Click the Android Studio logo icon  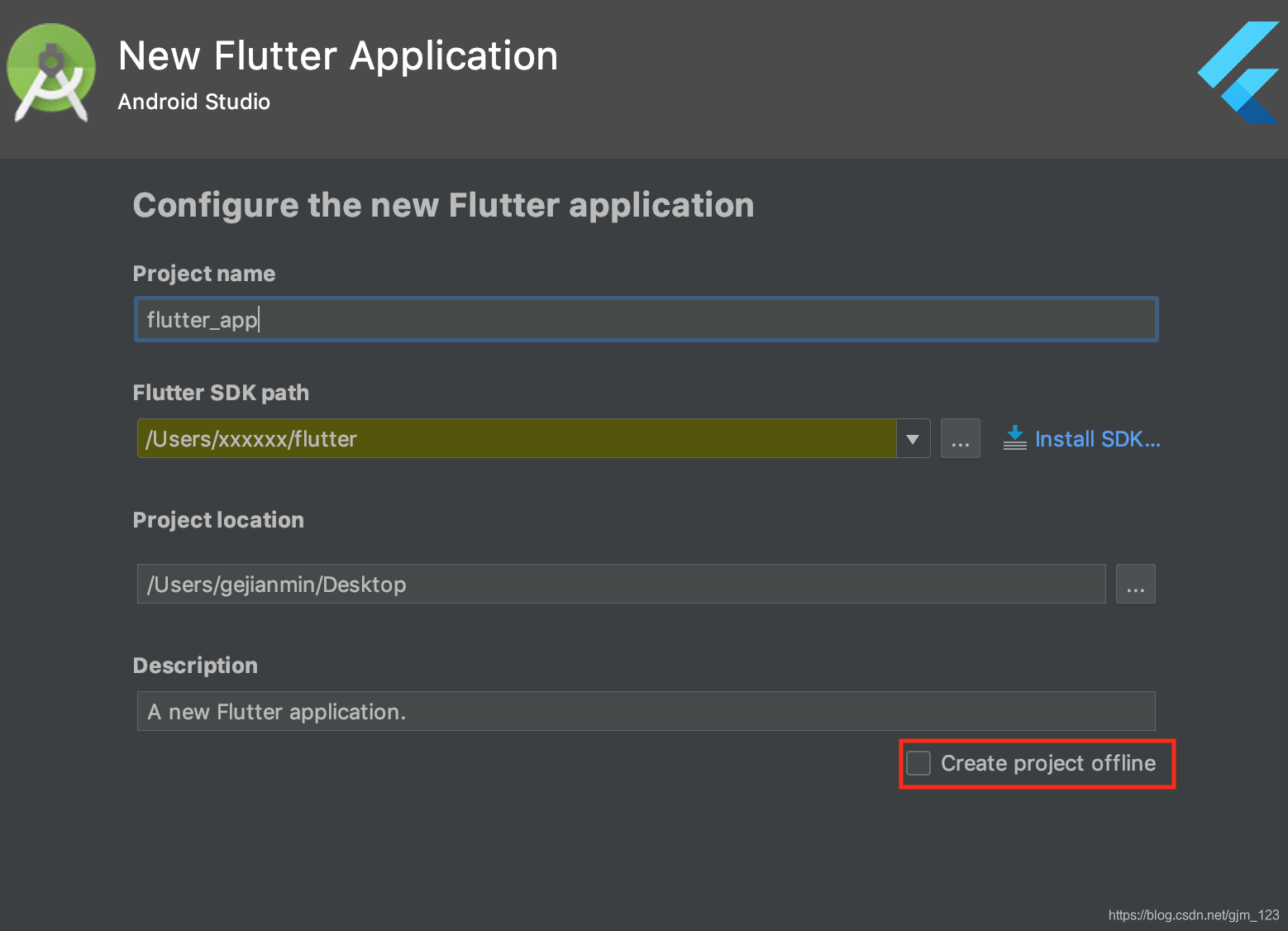coord(51,74)
